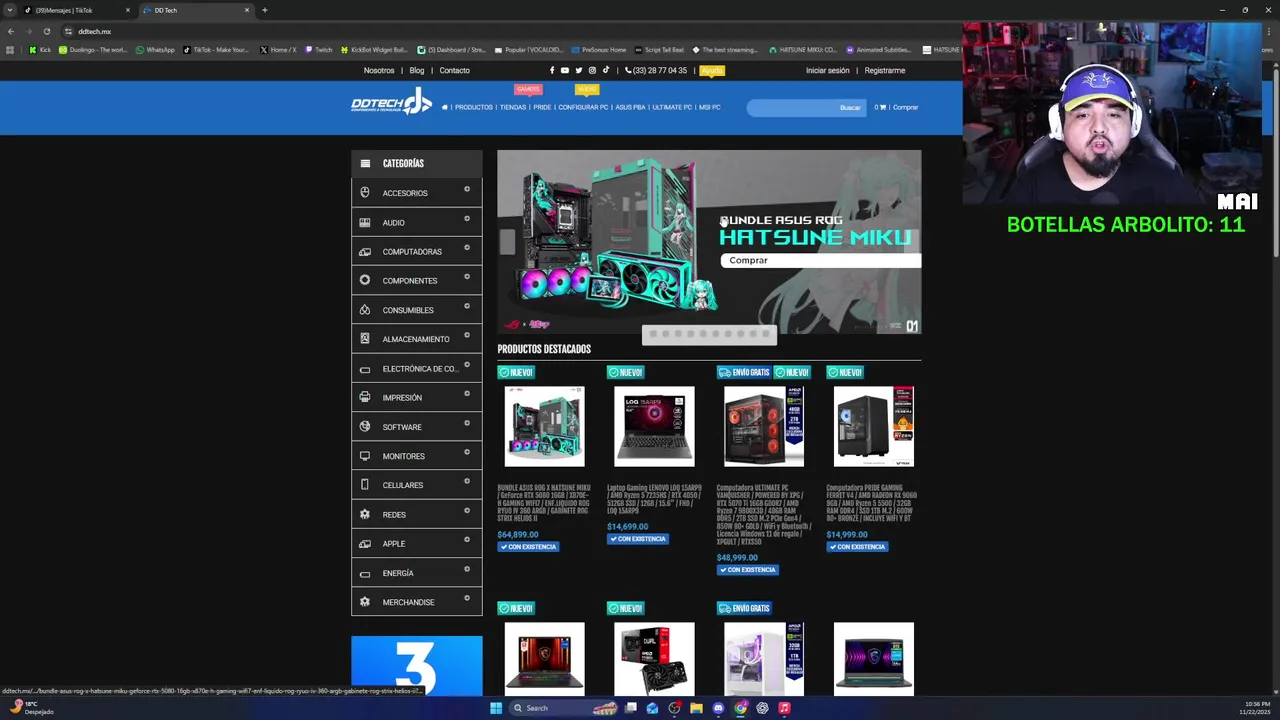This screenshot has height=720, width=1280.
Task: Click the gear icon beside Merchandise
Action: coord(364,602)
